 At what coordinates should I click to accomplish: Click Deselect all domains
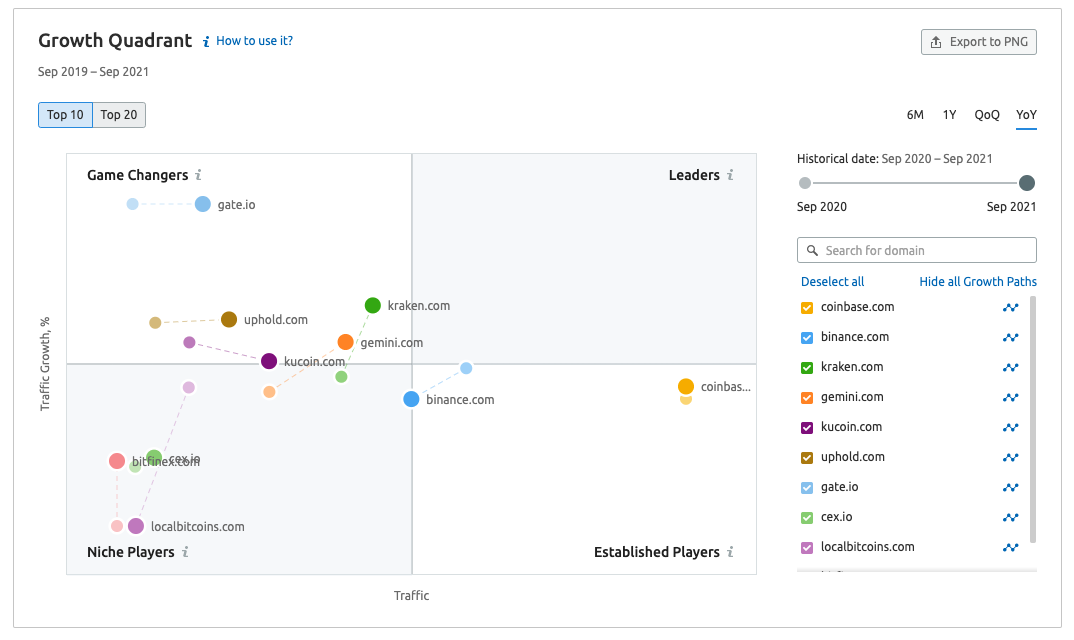coord(832,282)
